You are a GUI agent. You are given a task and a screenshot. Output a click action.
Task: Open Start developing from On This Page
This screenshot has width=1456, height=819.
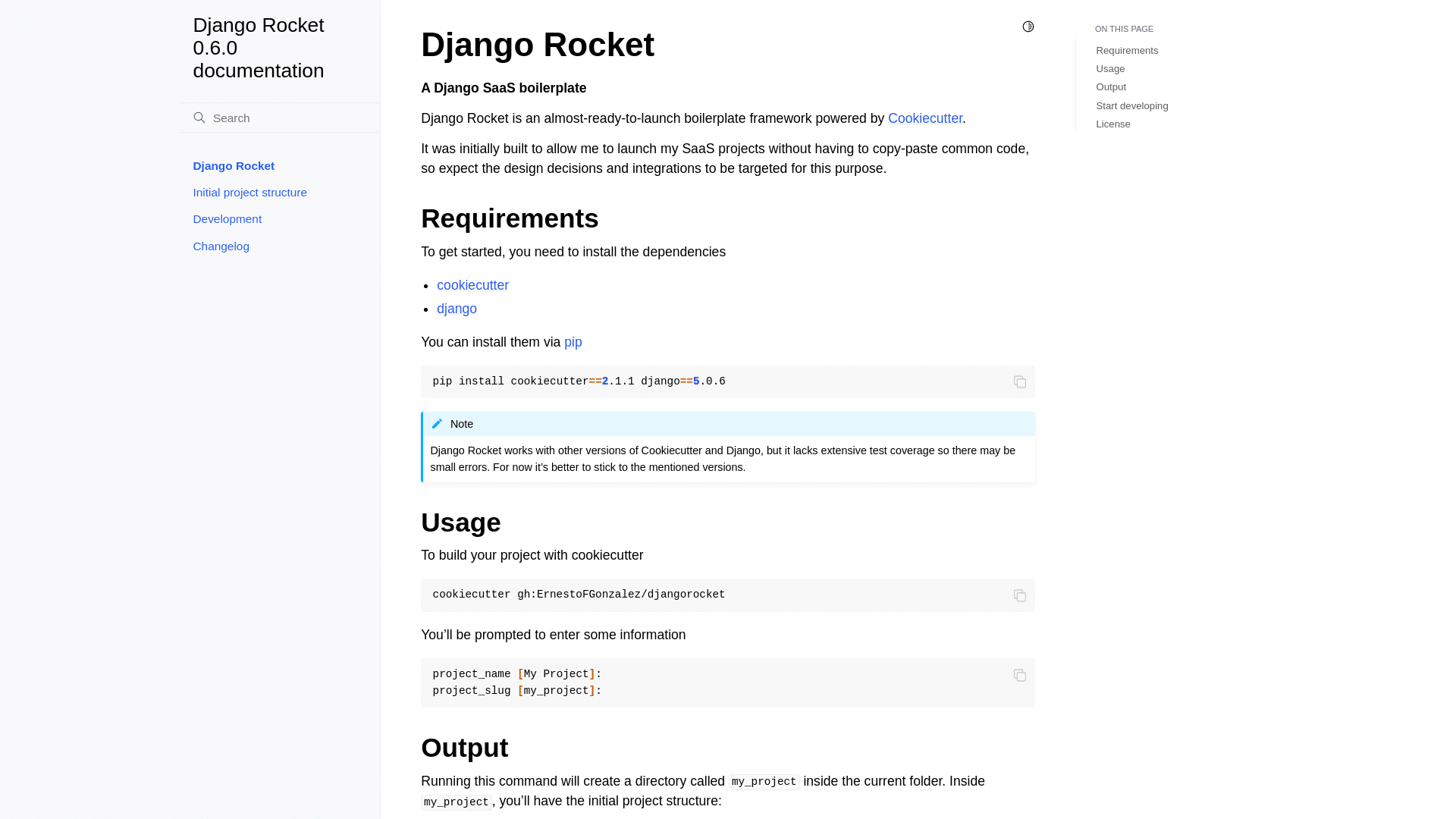1131,105
